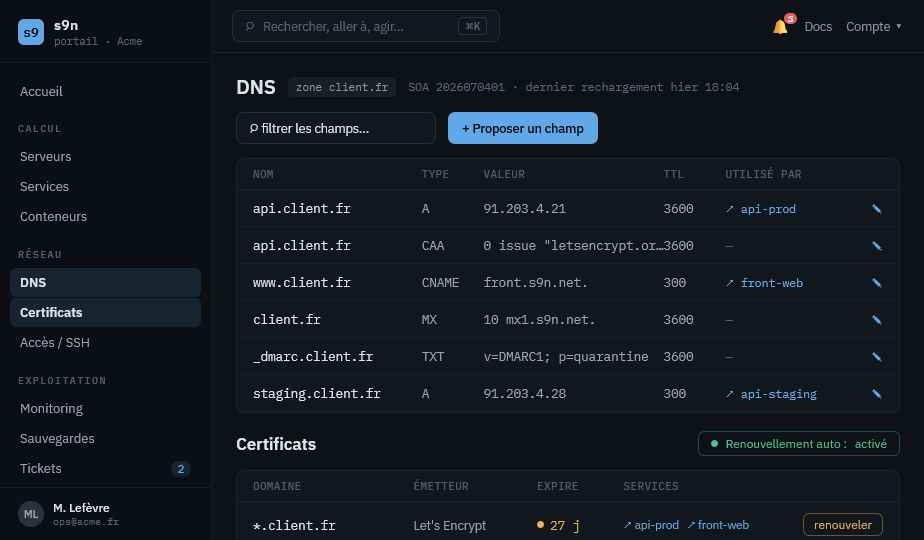
Task: Click the UTILISÉ PAR column header
Action: [763, 174]
